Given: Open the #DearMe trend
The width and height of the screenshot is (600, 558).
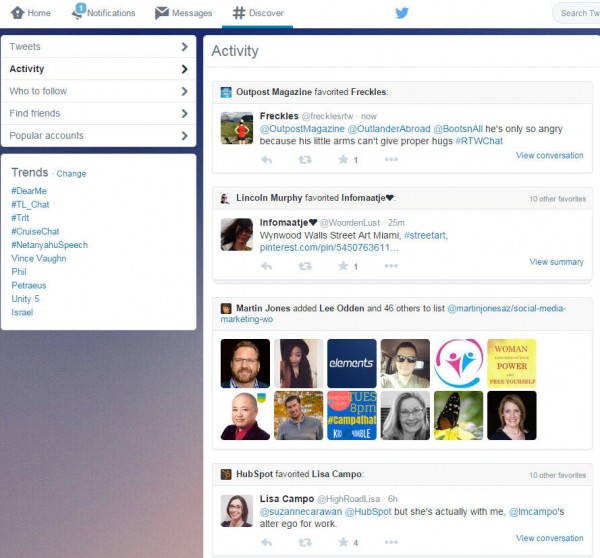Looking at the screenshot, I should (29, 191).
